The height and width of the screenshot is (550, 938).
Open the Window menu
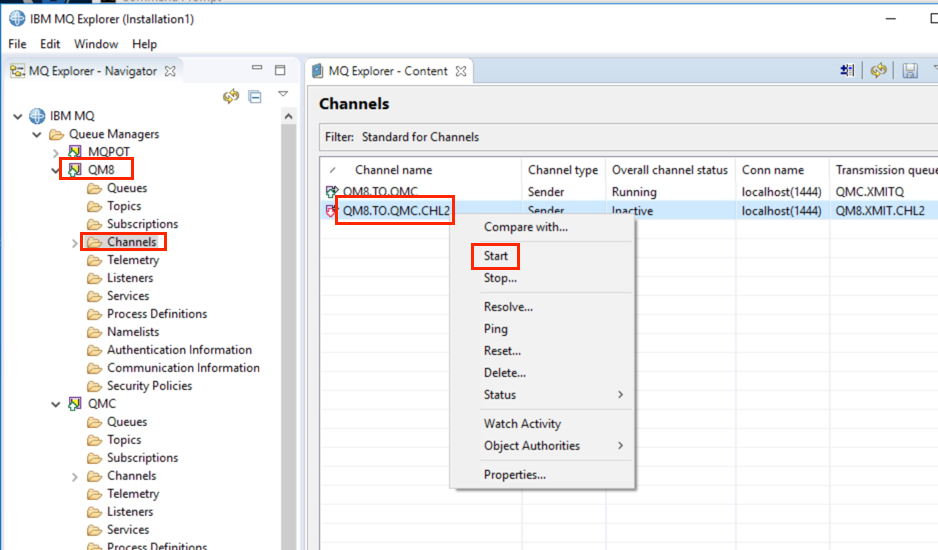(96, 44)
